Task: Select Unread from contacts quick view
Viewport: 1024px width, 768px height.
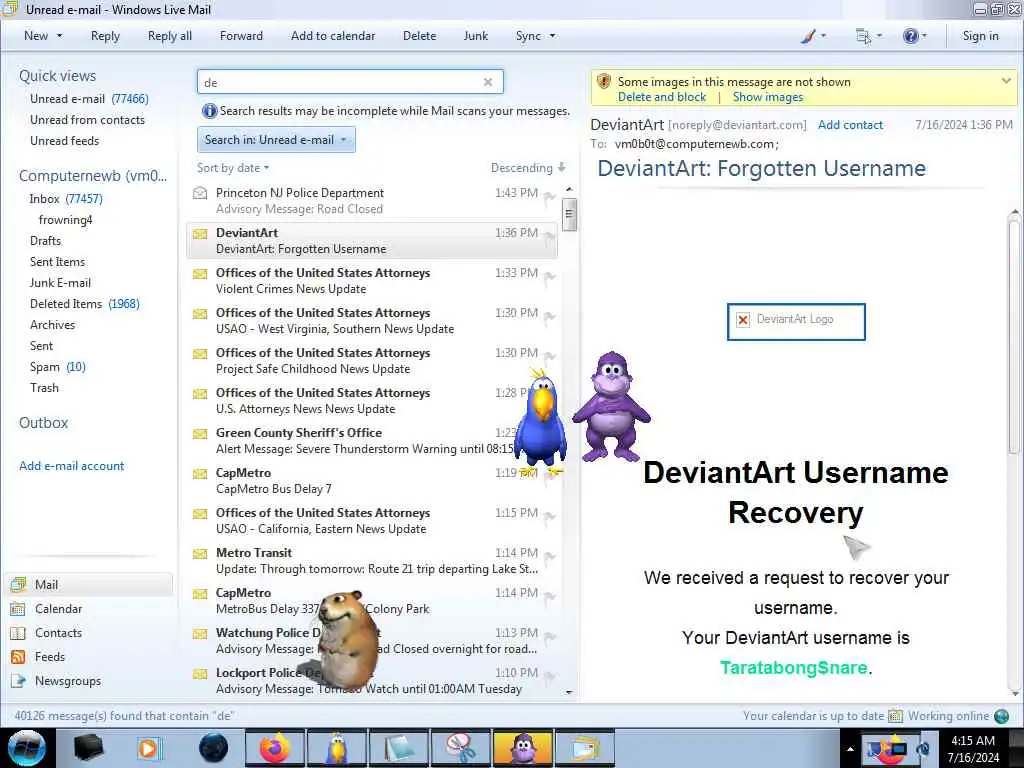Action: pos(88,120)
